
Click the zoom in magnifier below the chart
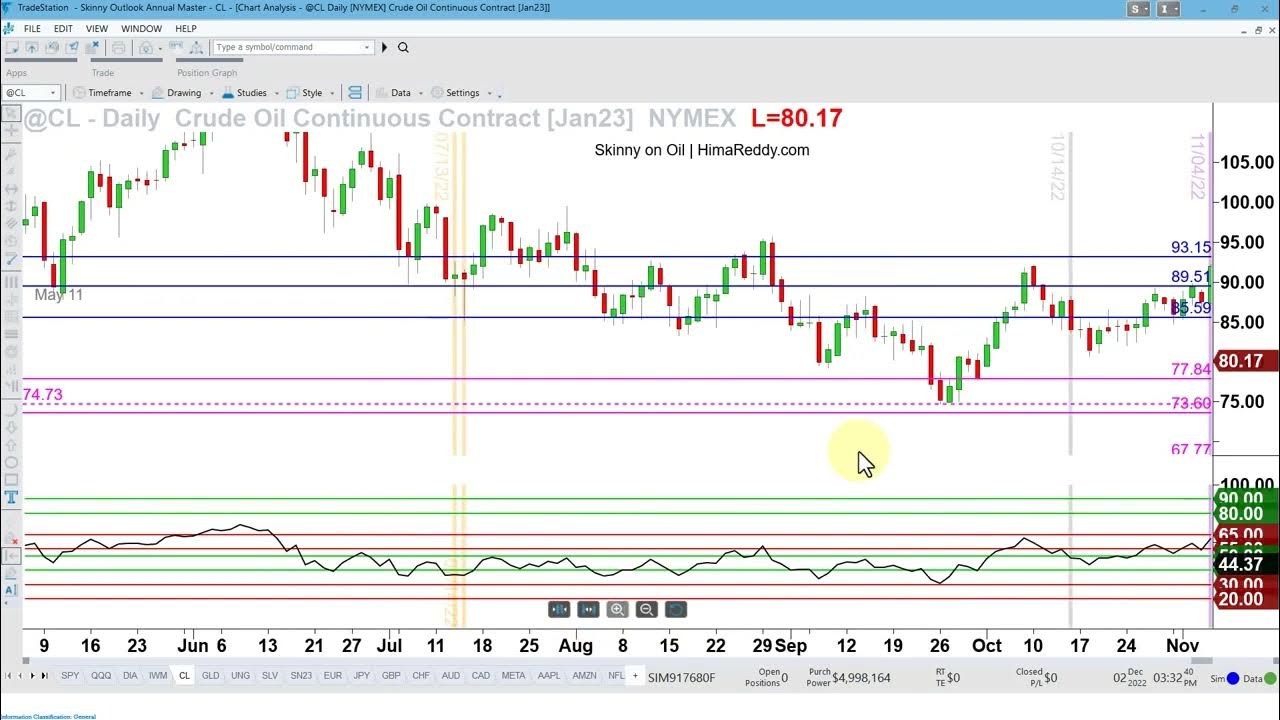(x=617, y=609)
